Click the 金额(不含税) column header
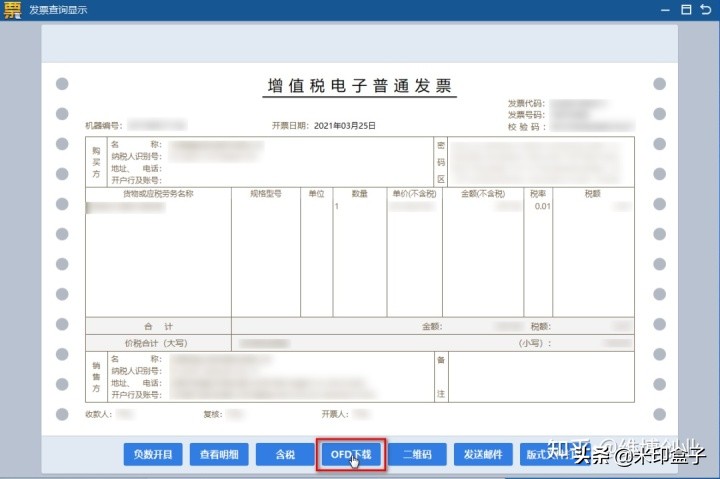The height and width of the screenshot is (479, 720). click(x=483, y=193)
